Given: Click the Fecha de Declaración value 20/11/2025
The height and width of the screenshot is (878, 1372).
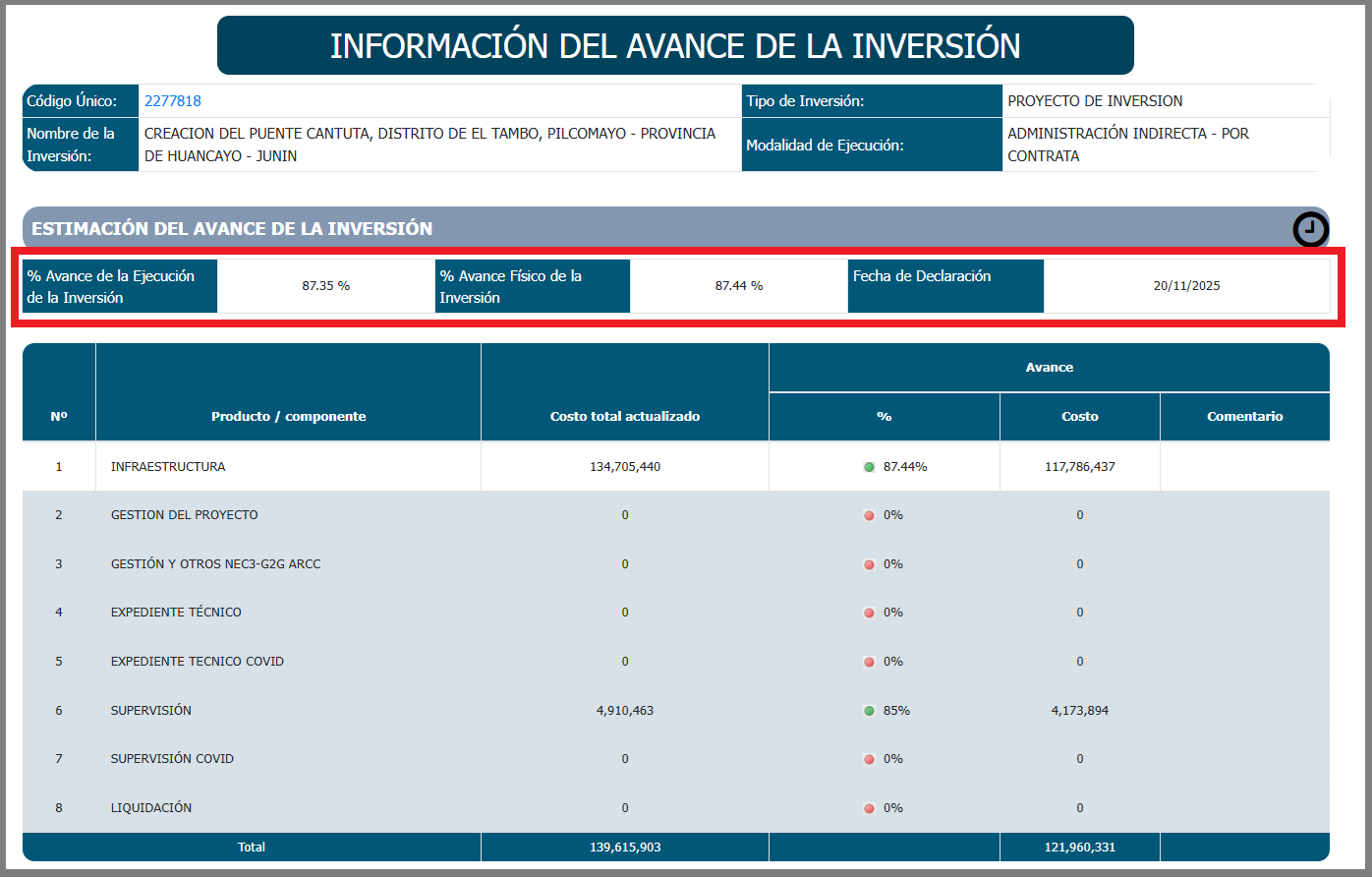Looking at the screenshot, I should pyautogui.click(x=1186, y=286).
